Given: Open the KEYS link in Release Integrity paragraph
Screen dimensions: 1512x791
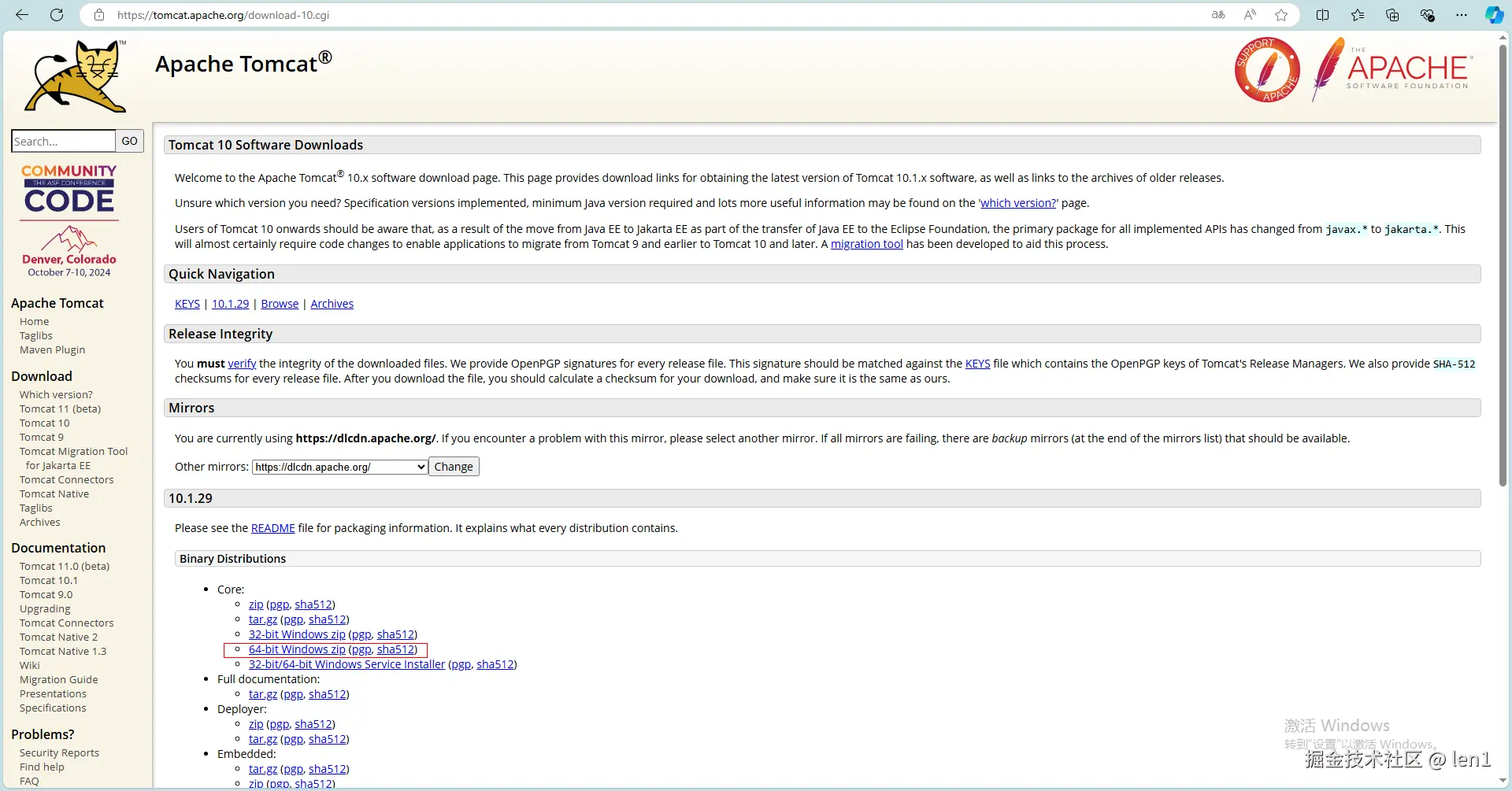Looking at the screenshot, I should click(977, 364).
